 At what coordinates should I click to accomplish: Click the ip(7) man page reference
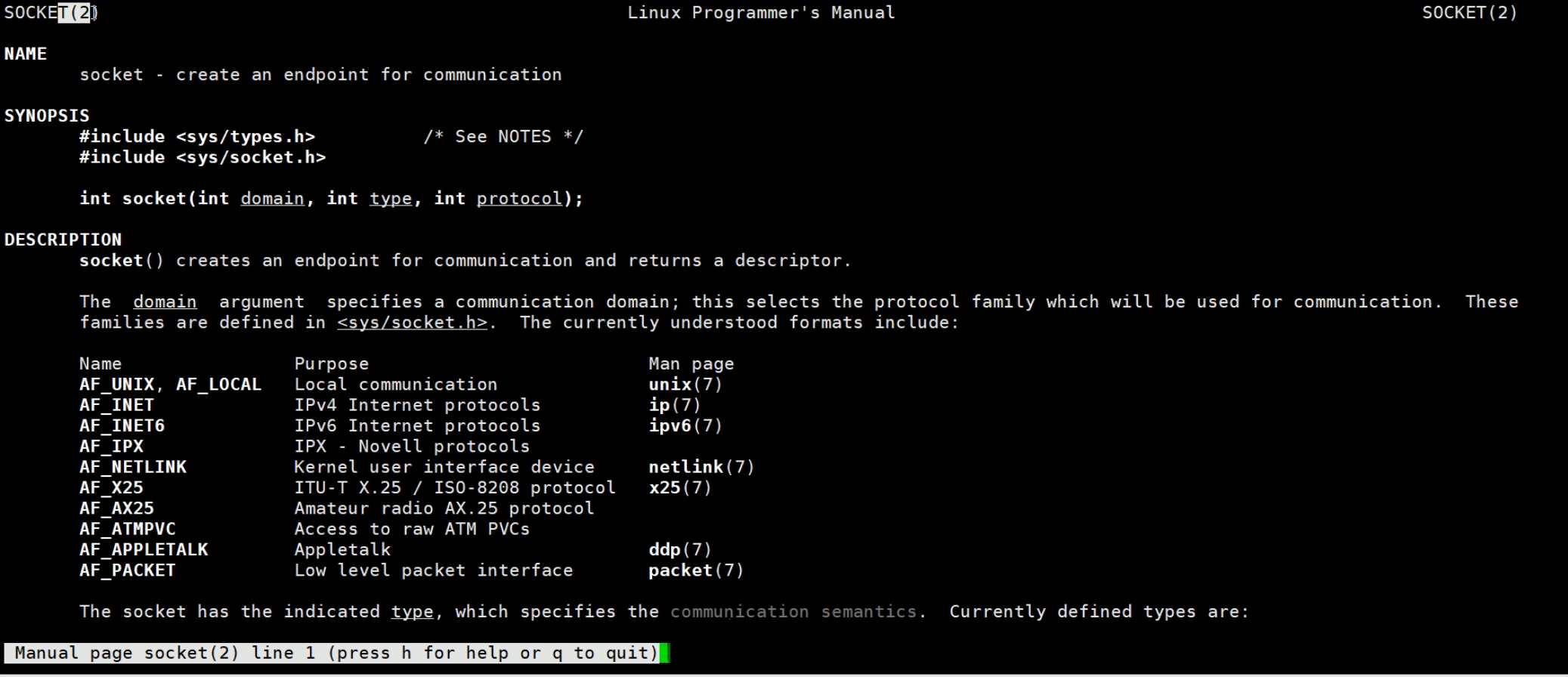click(x=674, y=405)
